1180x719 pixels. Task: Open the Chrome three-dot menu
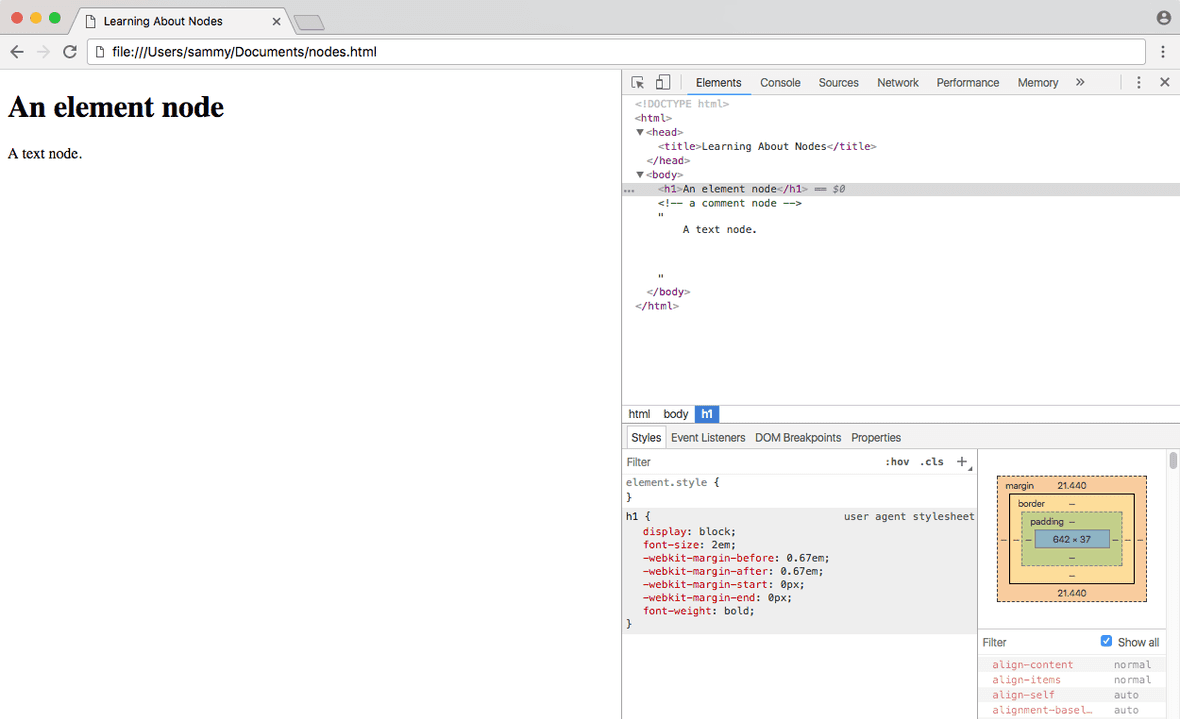point(1163,52)
